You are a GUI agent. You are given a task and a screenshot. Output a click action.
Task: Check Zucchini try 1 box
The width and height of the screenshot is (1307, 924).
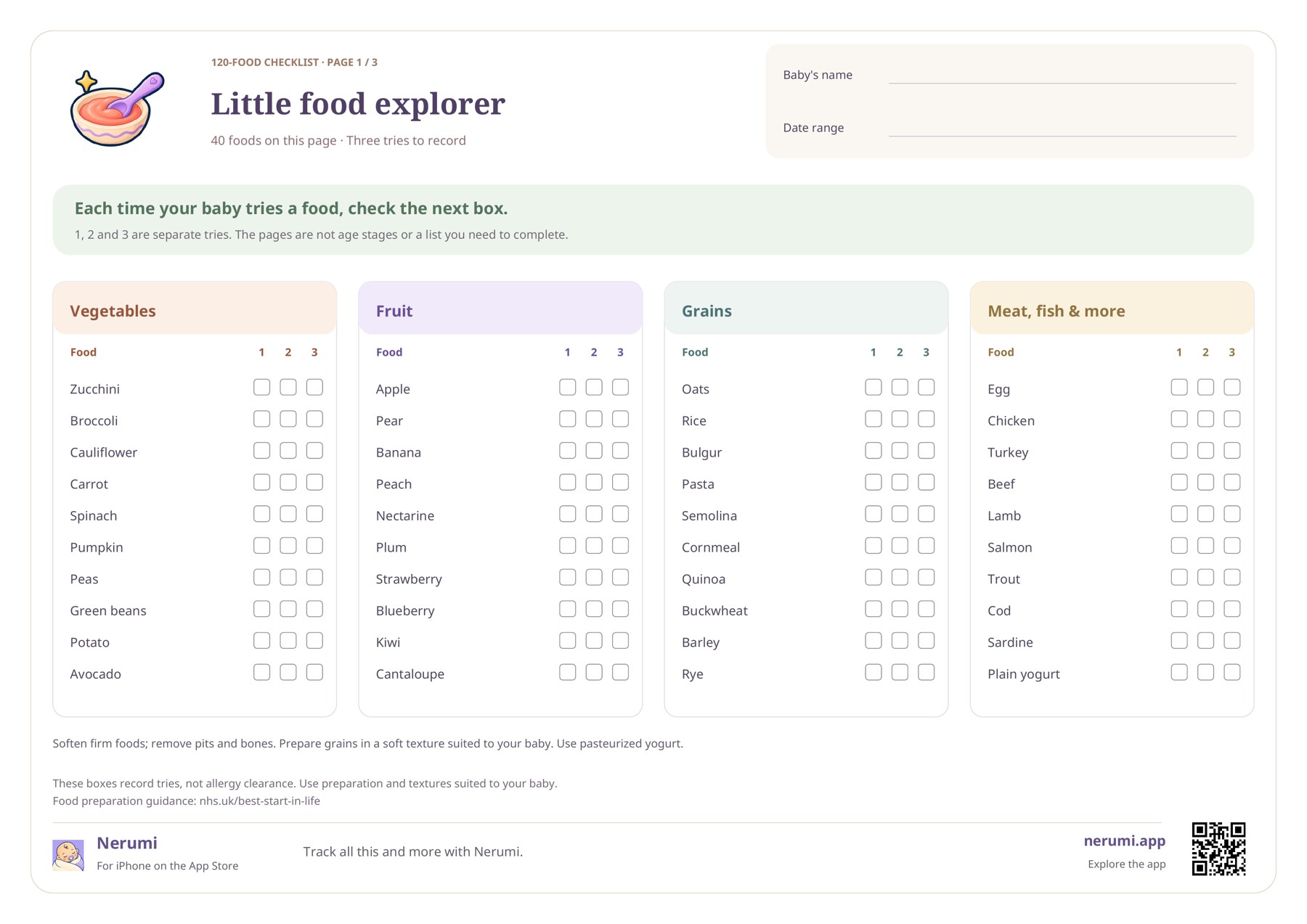pyautogui.click(x=261, y=388)
